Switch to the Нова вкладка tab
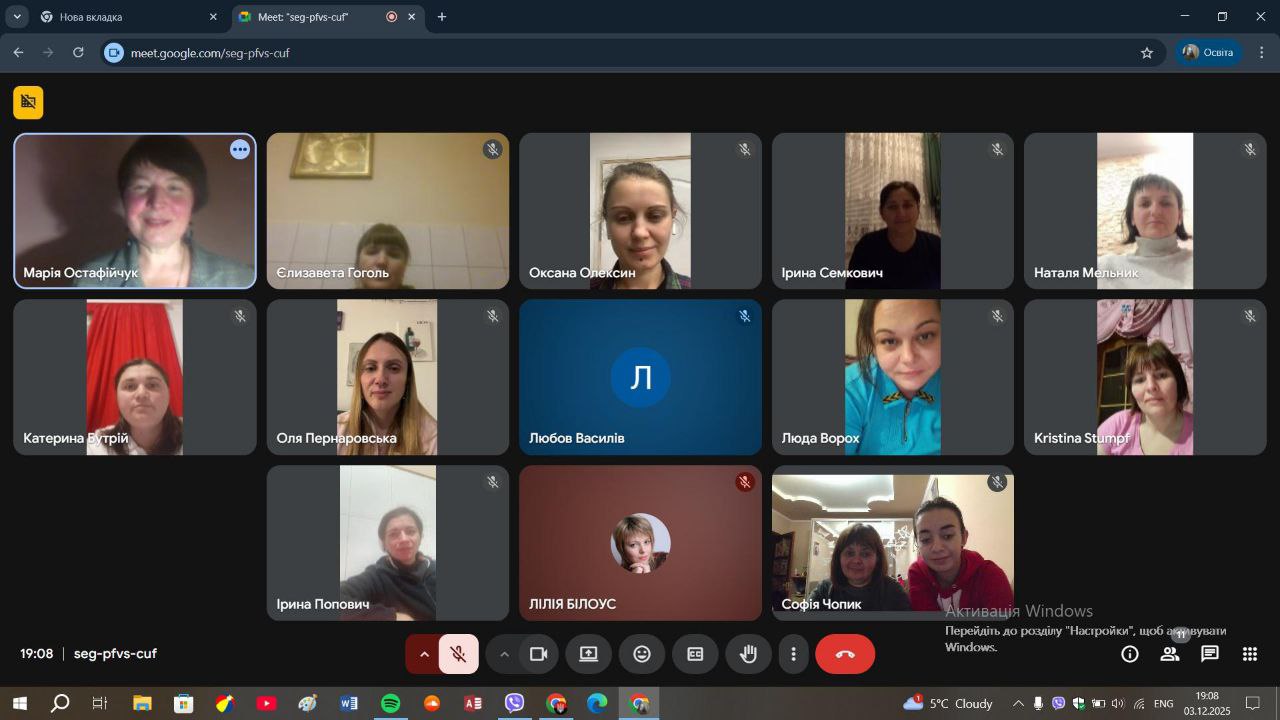The width and height of the screenshot is (1280, 720). pos(120,17)
